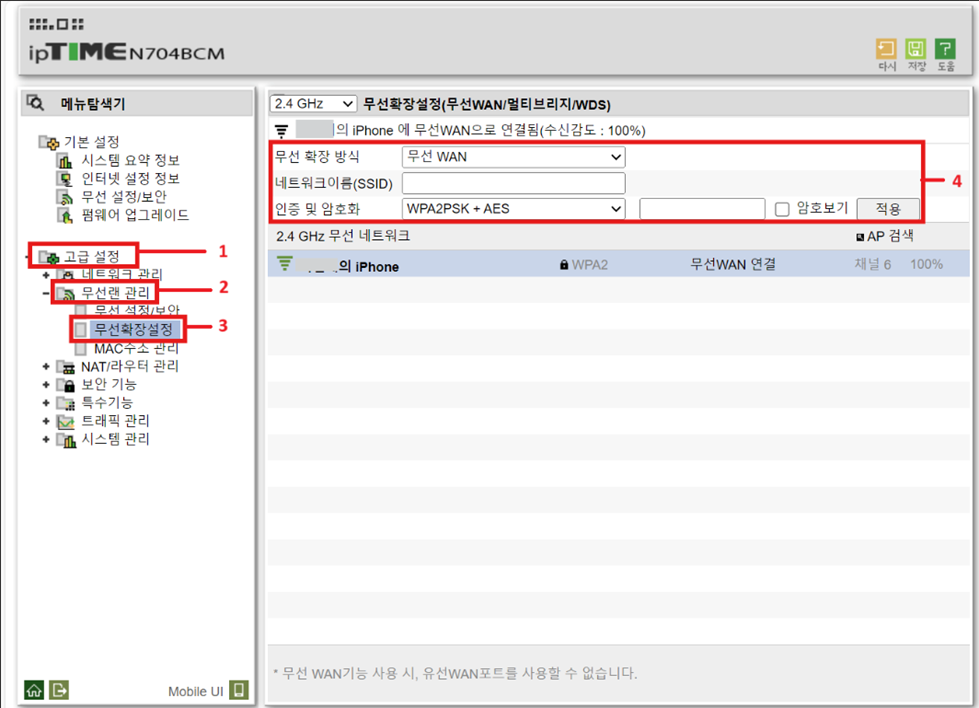Click the Wi-Fi signal icon next to iPhone
The width and height of the screenshot is (979, 708).
[x=286, y=264]
